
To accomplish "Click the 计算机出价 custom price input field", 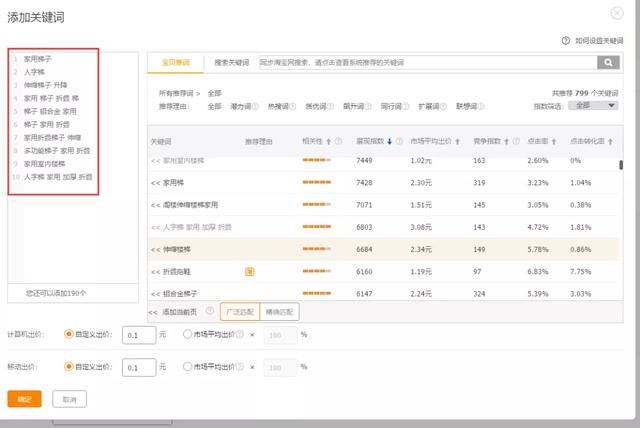I will click(x=138, y=335).
